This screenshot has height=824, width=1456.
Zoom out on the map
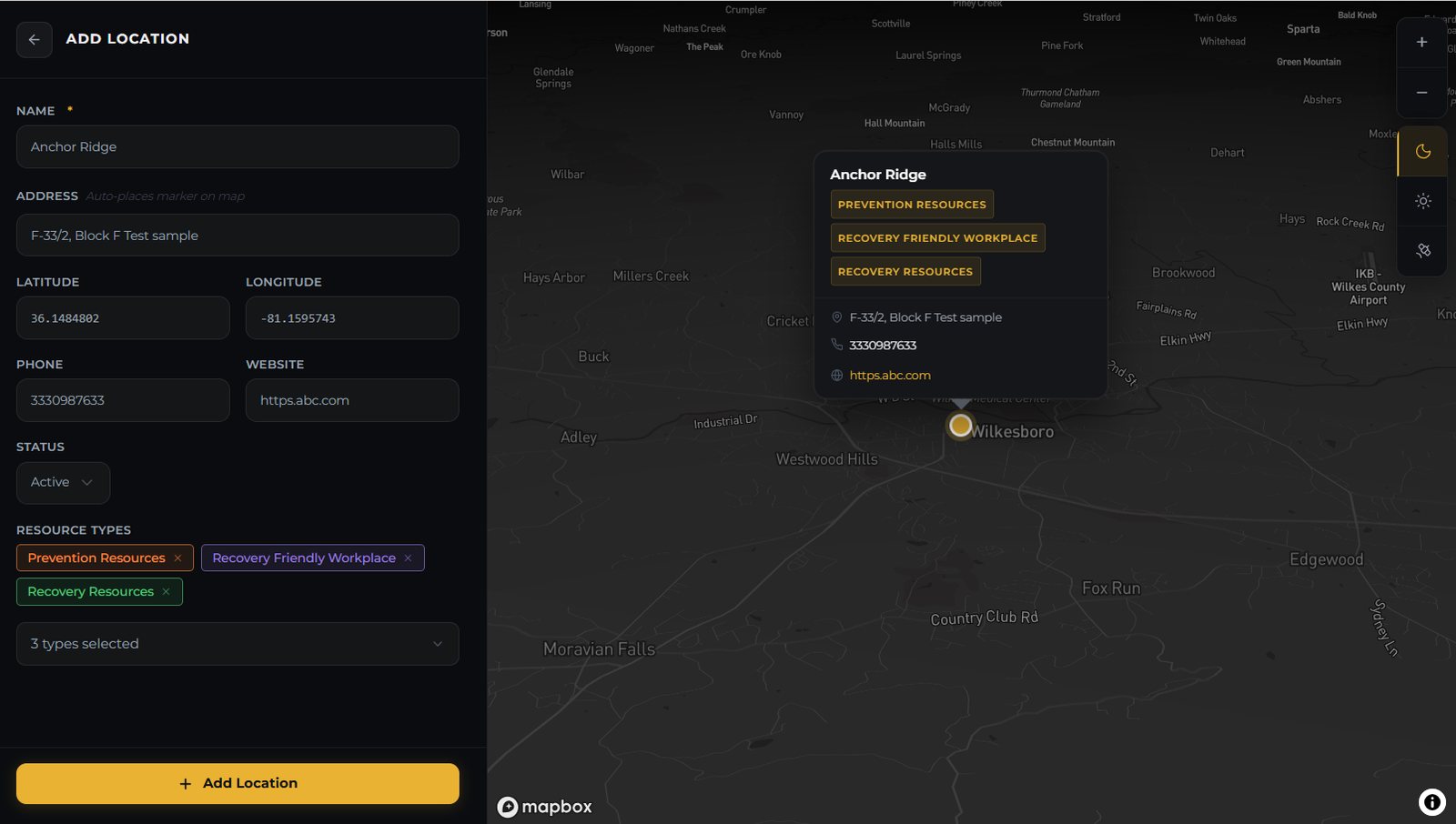click(1421, 93)
